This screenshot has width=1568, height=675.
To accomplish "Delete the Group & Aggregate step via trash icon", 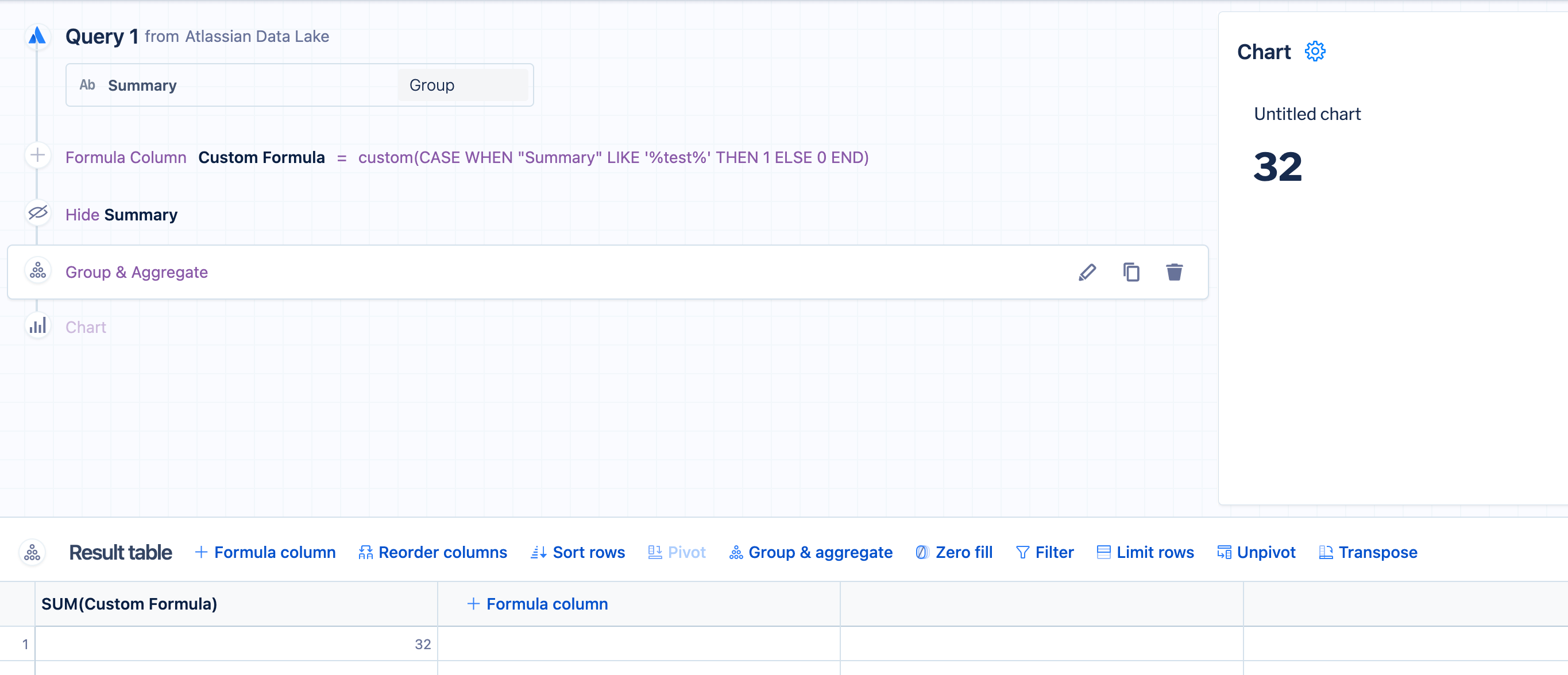I will click(x=1174, y=273).
